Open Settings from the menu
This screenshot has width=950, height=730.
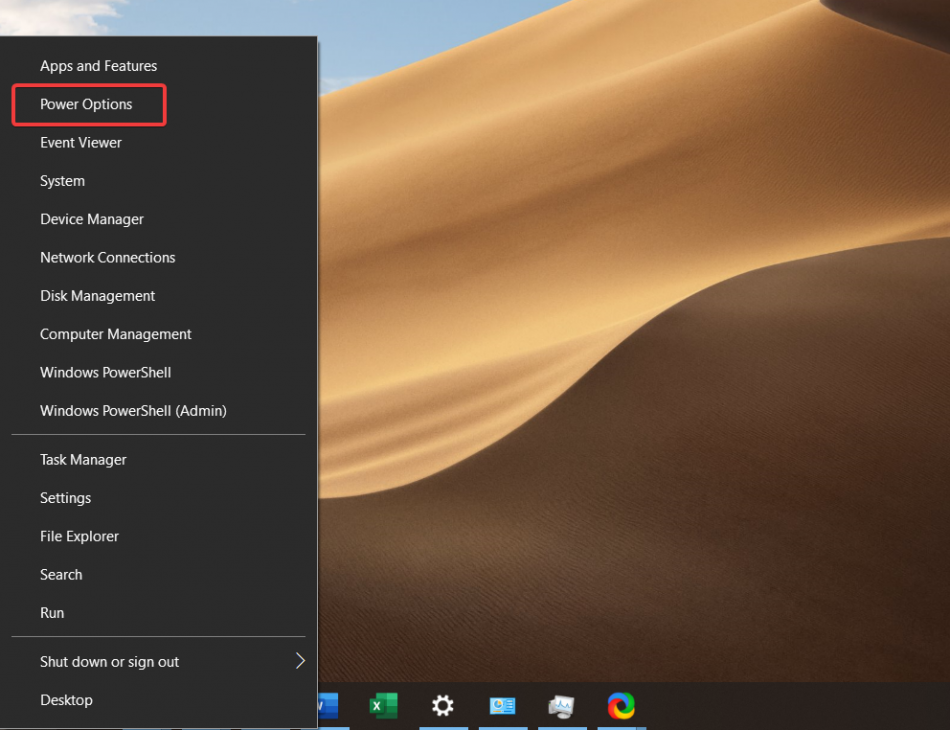tap(158, 497)
